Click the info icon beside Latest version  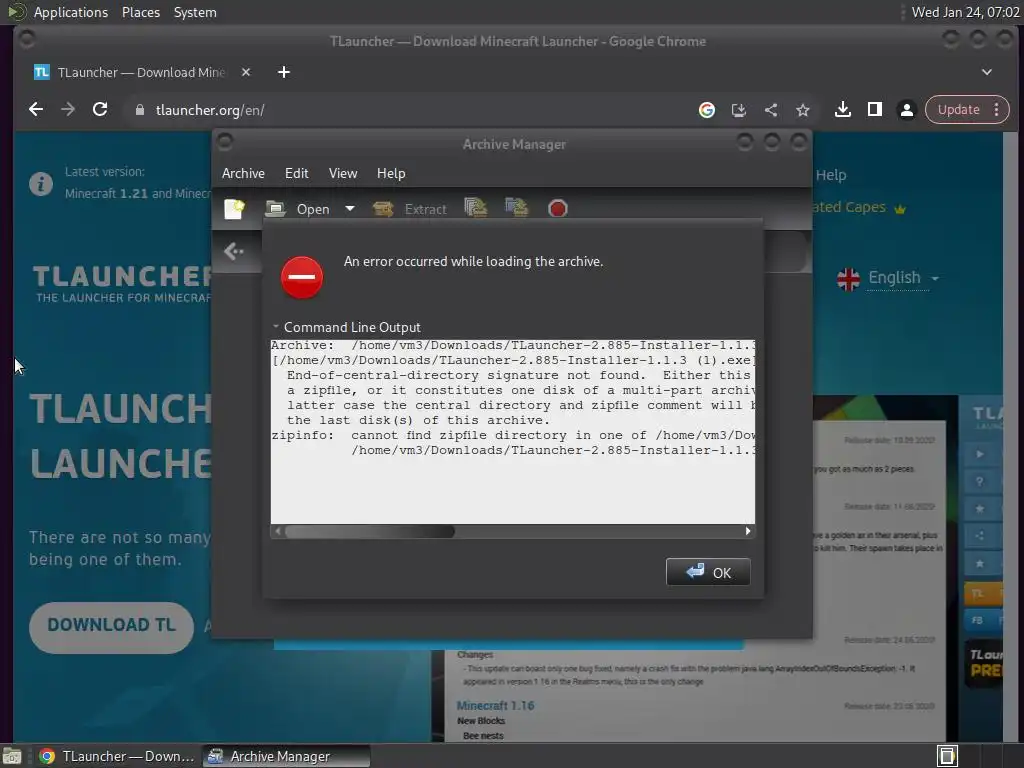click(40, 184)
